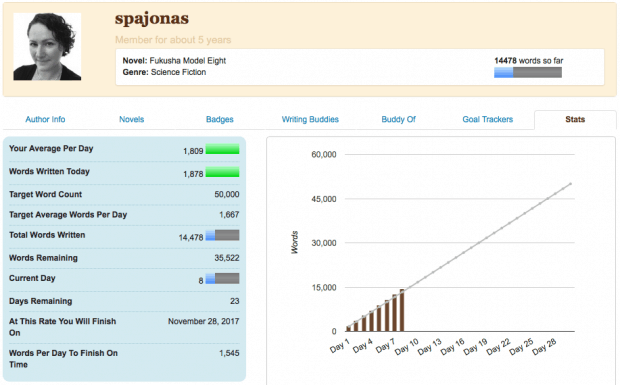The image size is (620, 385).
Task: Click the first brown bar at Day 1
Action: (x=348, y=329)
